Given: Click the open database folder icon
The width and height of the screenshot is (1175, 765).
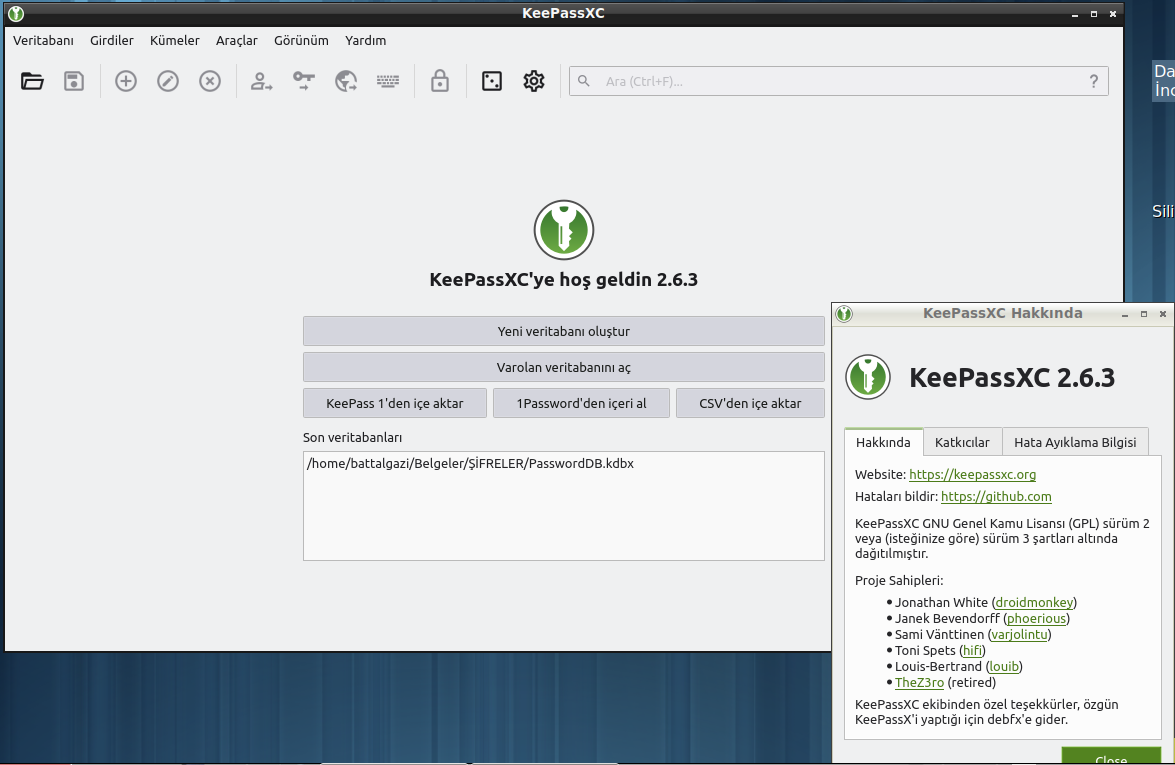Looking at the screenshot, I should [x=32, y=81].
